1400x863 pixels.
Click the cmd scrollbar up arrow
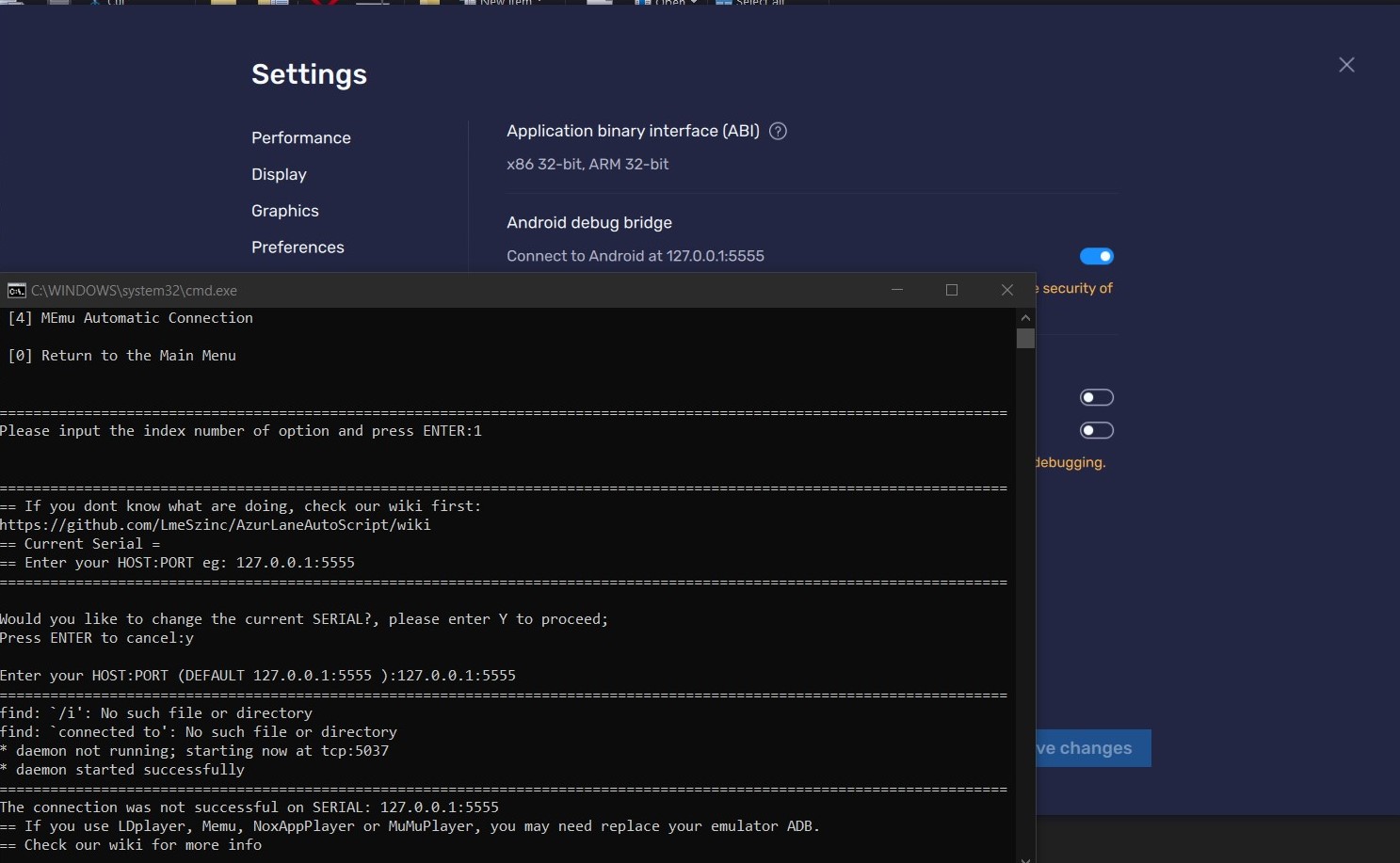[1026, 317]
